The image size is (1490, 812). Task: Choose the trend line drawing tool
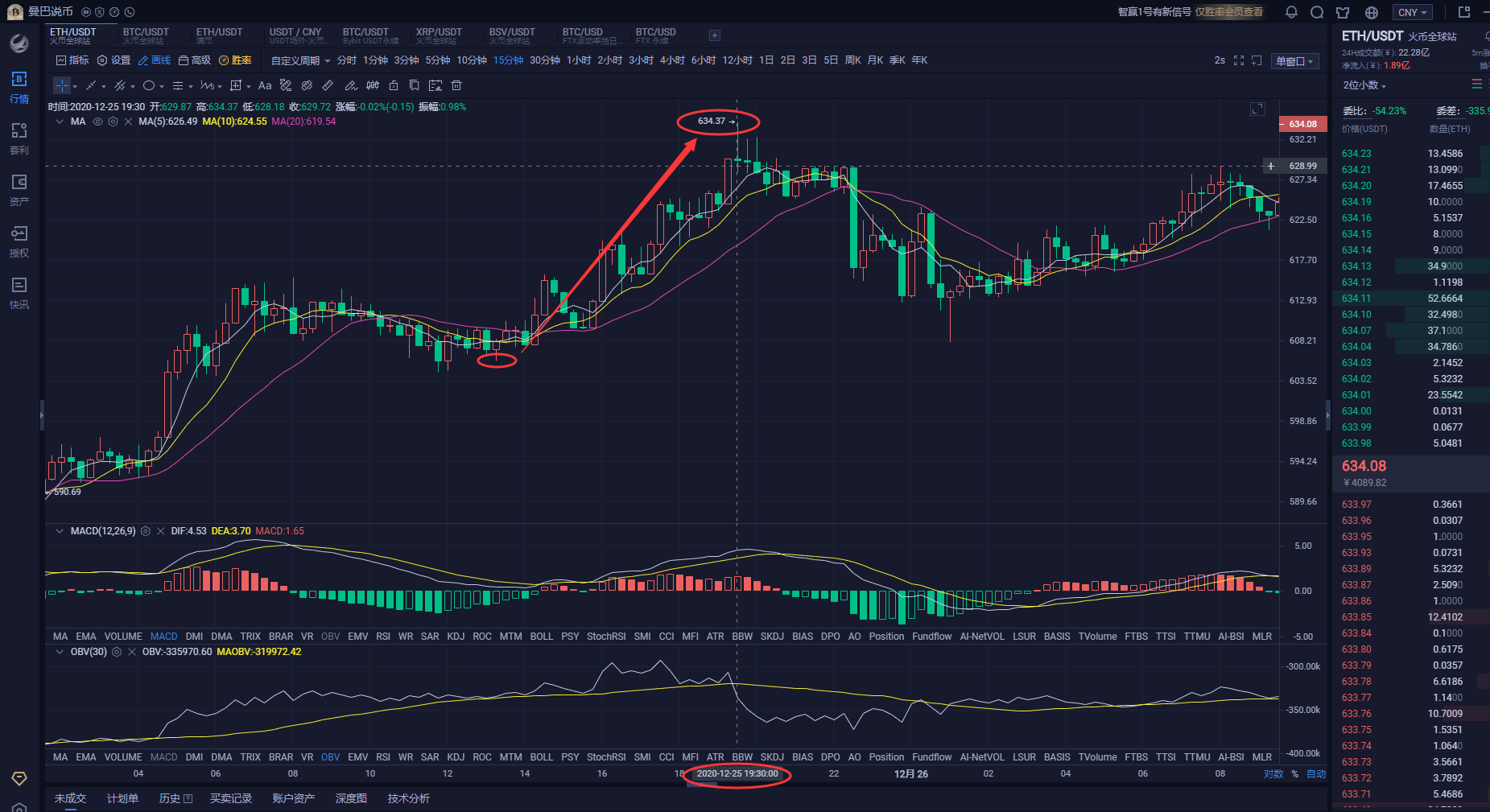coord(91,85)
